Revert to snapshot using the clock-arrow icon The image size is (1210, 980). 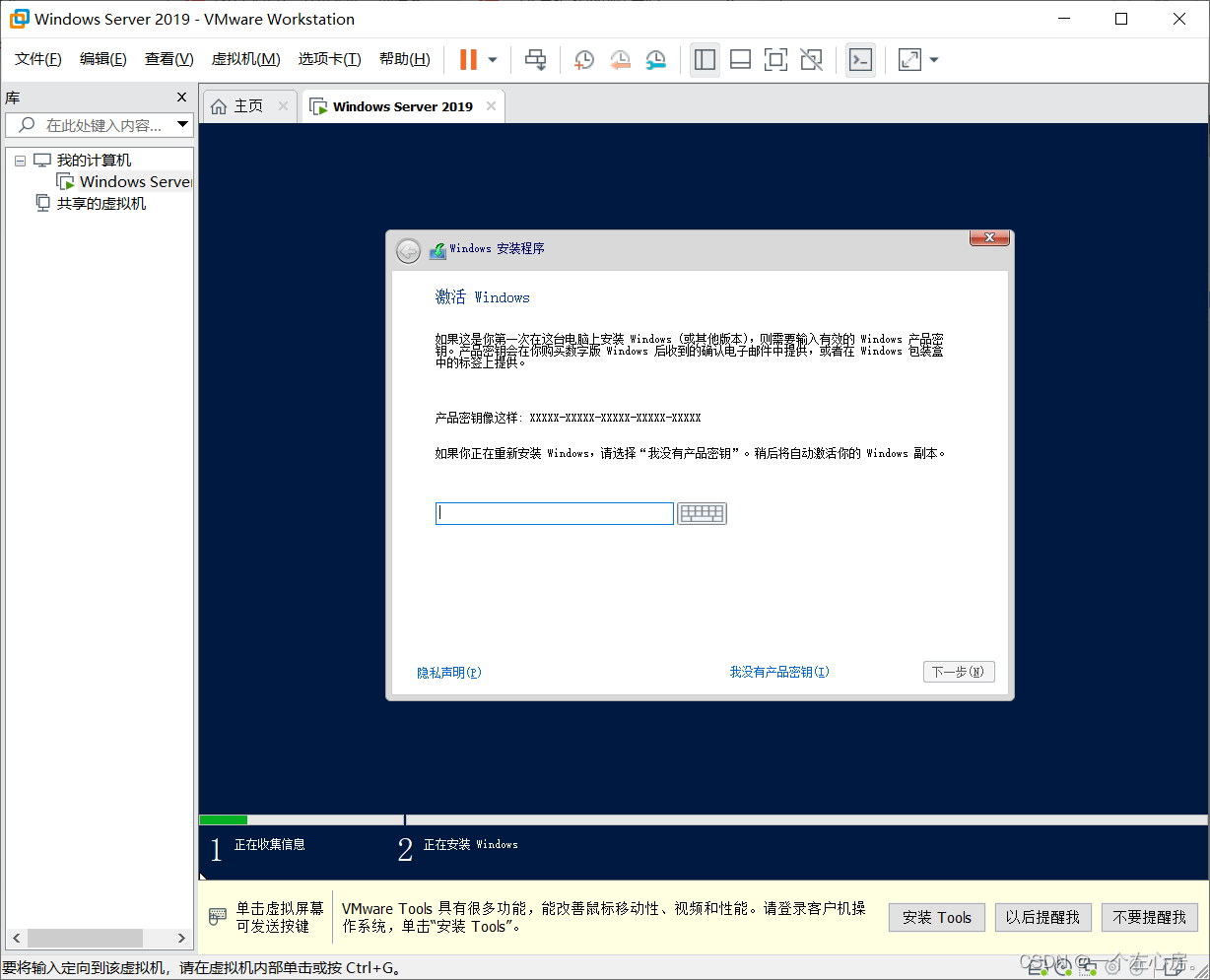pos(620,60)
